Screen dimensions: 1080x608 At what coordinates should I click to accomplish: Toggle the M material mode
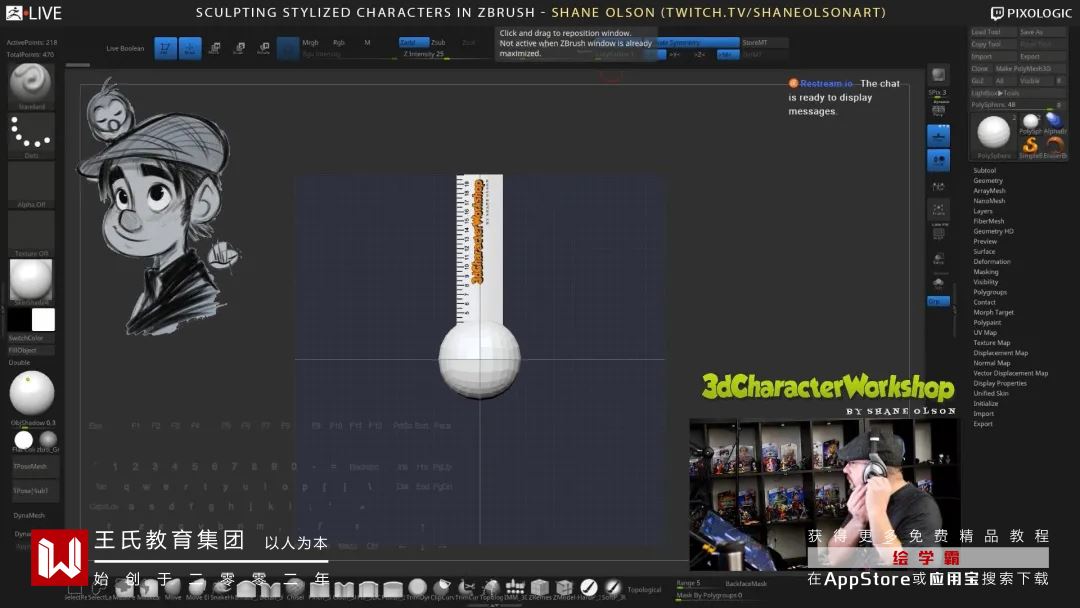point(367,43)
